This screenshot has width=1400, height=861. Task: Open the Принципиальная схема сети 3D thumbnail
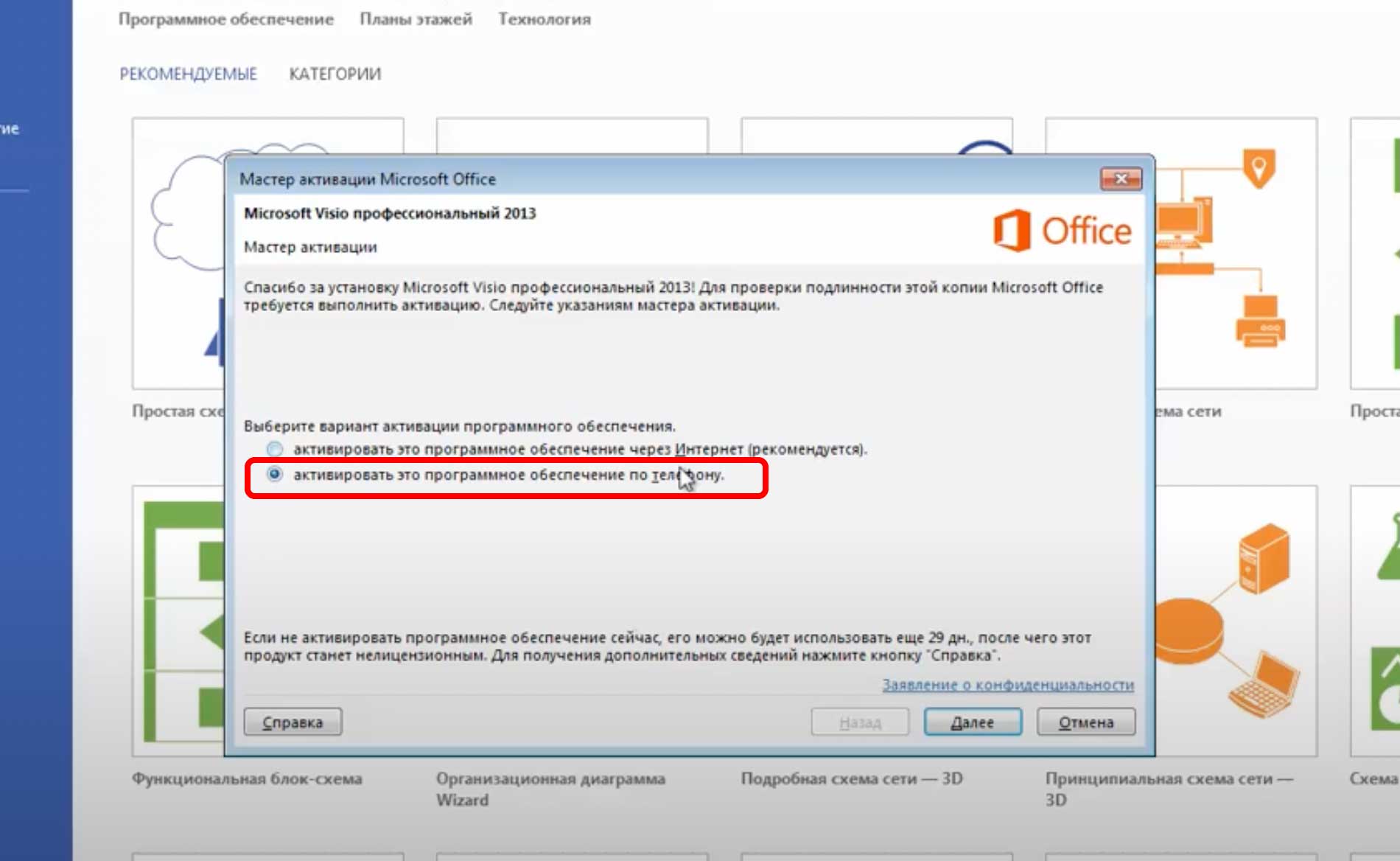(1236, 621)
